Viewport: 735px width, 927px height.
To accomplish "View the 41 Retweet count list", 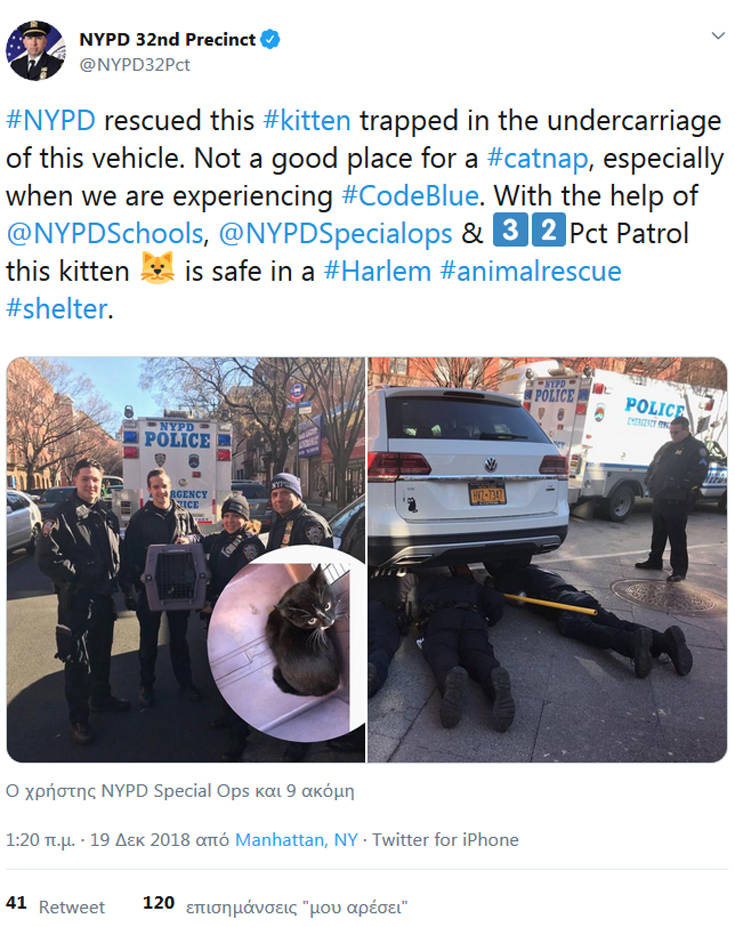I will click(55, 905).
